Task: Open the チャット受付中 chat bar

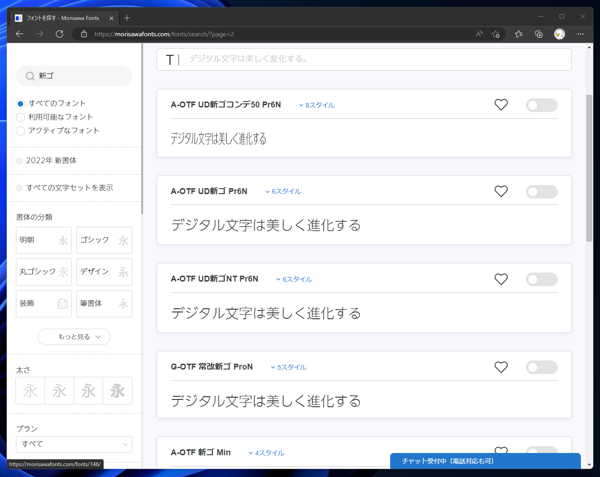Action: [485, 461]
